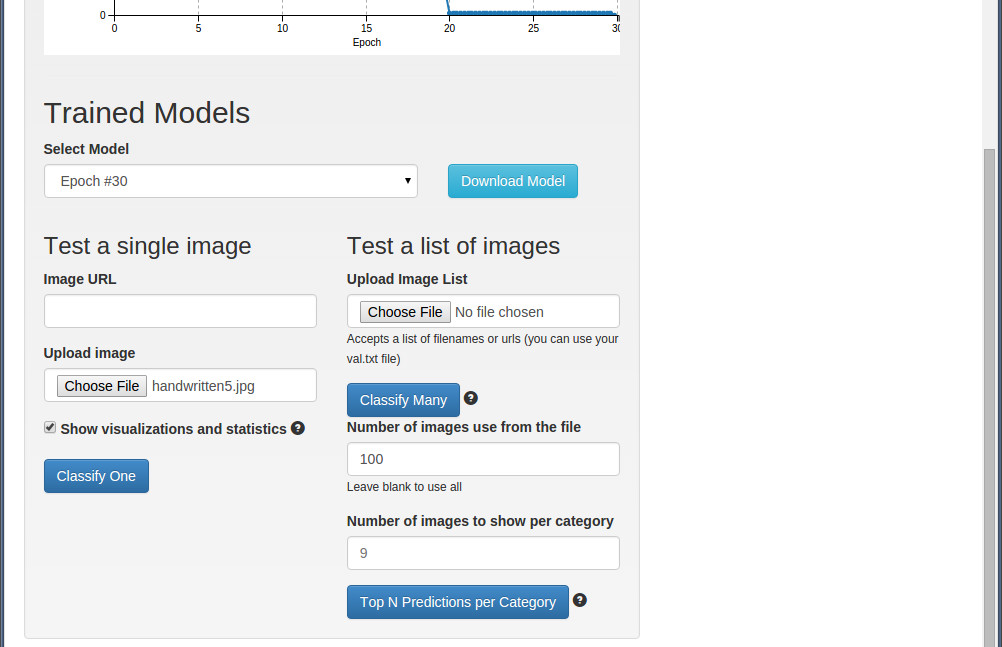Choose File under Upload Image List
1002x647 pixels.
tap(405, 312)
